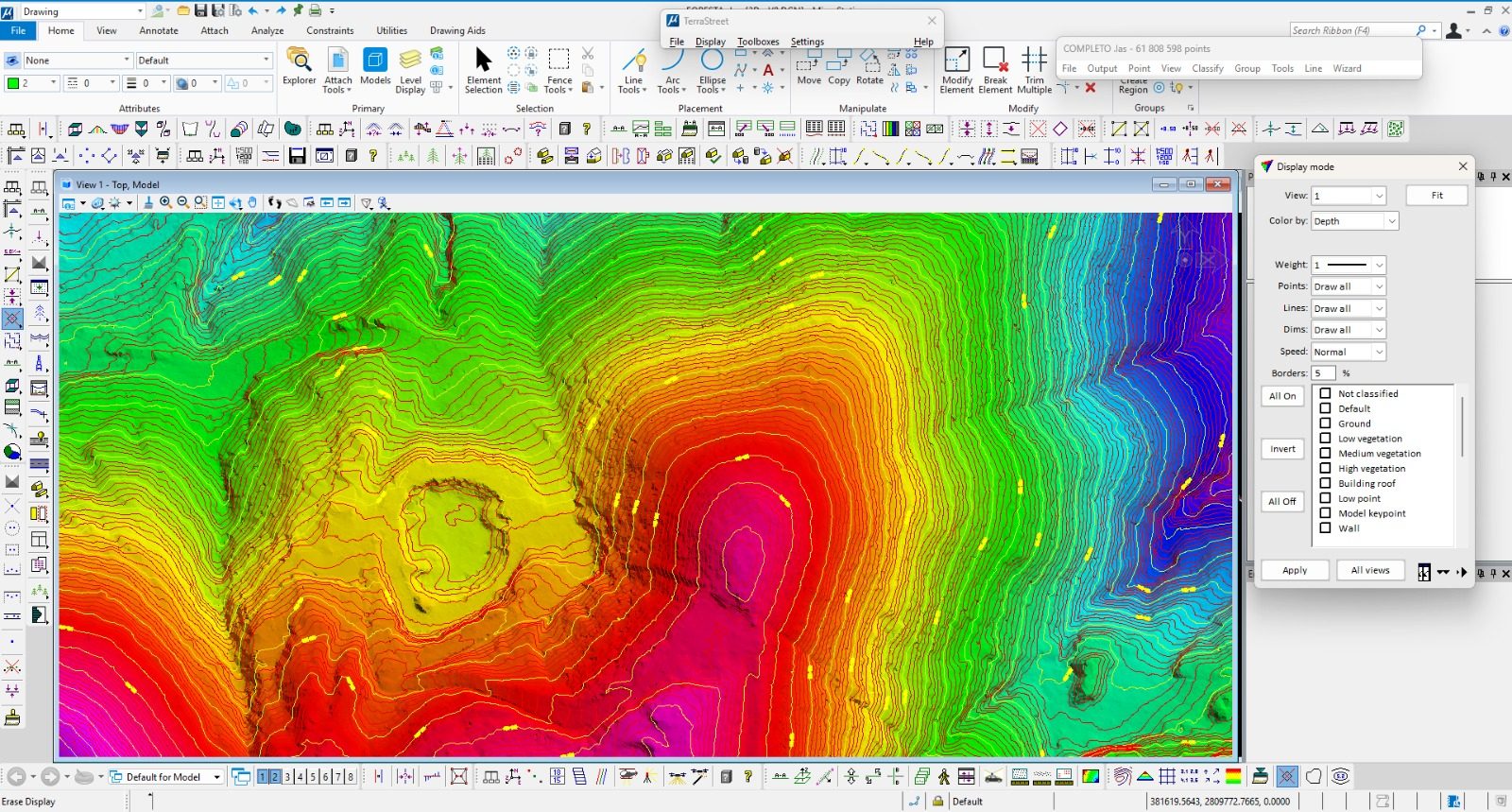Screen dimensions: 1512x812
Task: Activate Element Selection arrow tool
Action: [483, 71]
